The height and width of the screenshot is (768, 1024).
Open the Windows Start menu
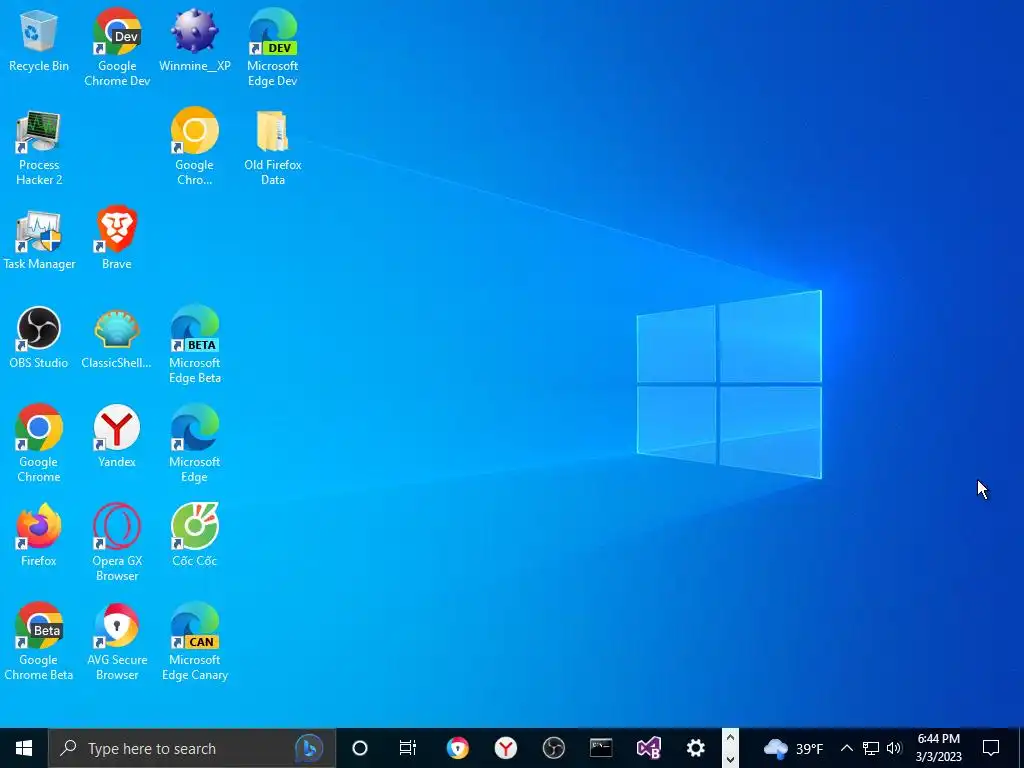pos(24,748)
